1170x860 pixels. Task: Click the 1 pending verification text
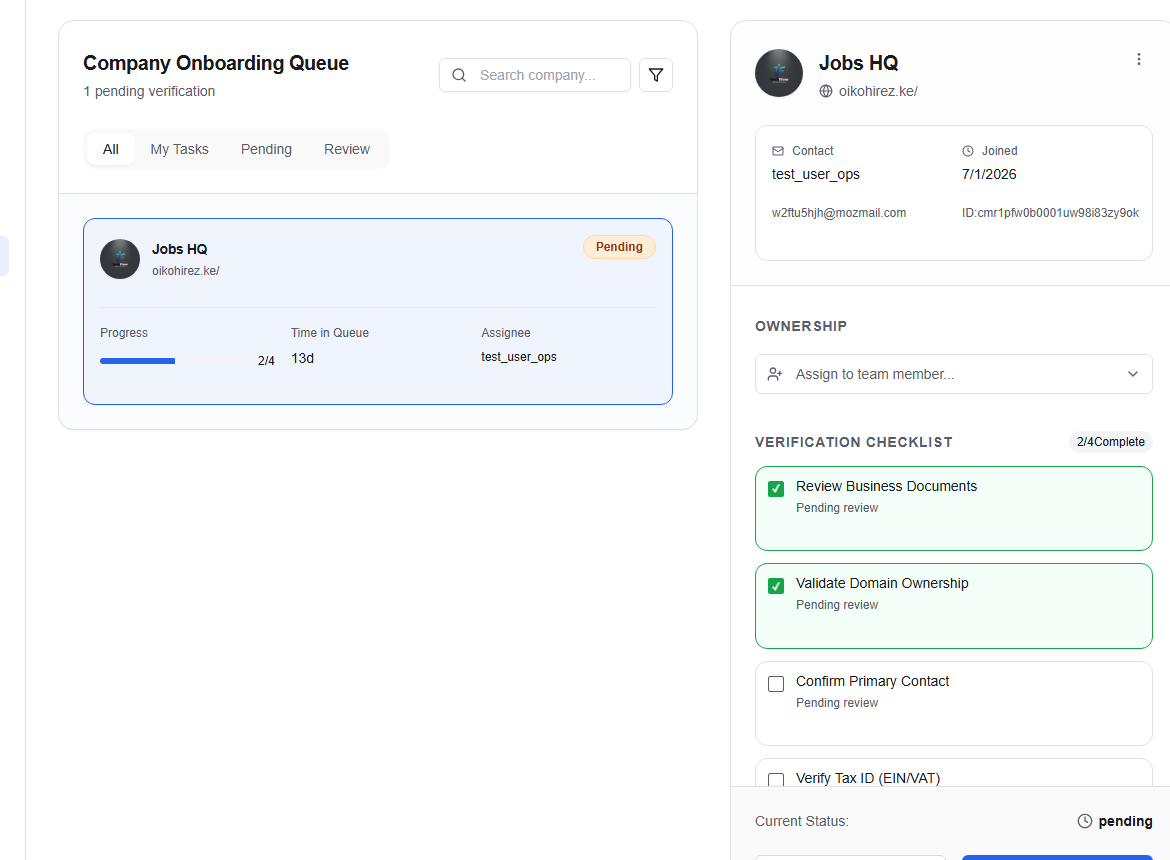point(149,91)
